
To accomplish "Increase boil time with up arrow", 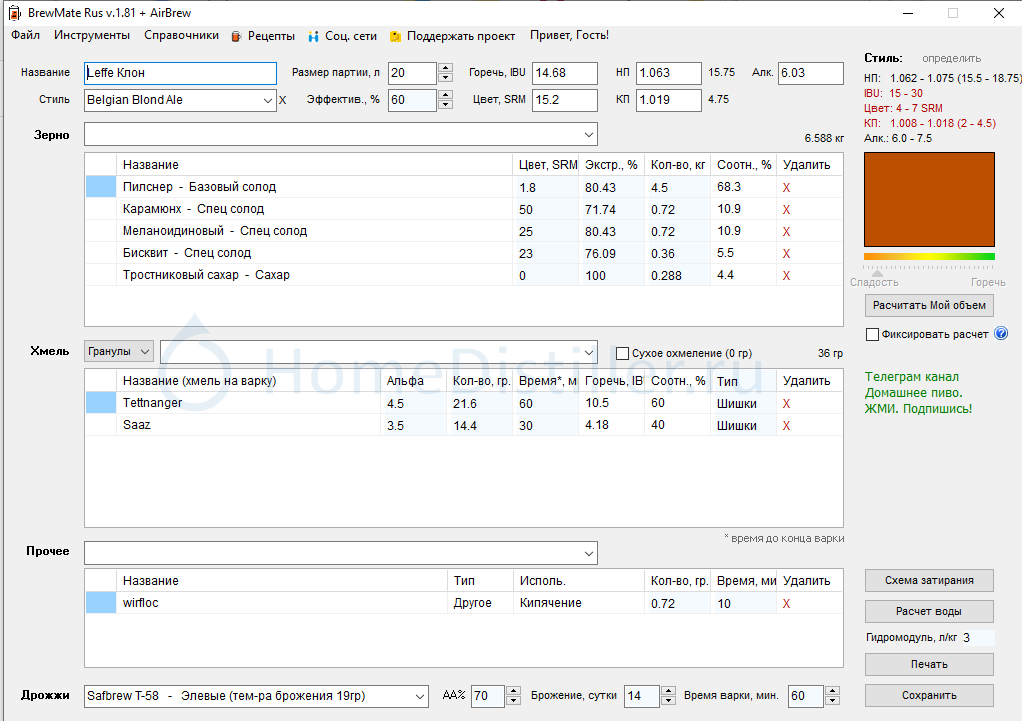I will (x=832, y=691).
